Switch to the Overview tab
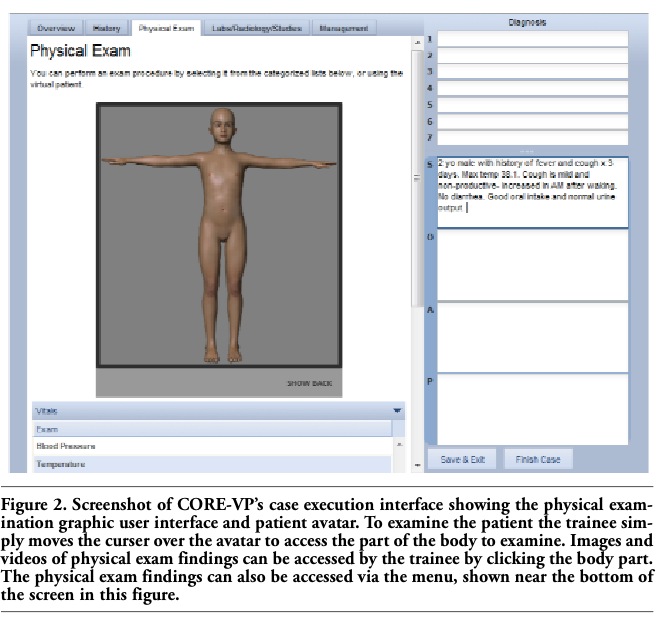The image size is (664, 621). click(x=55, y=28)
